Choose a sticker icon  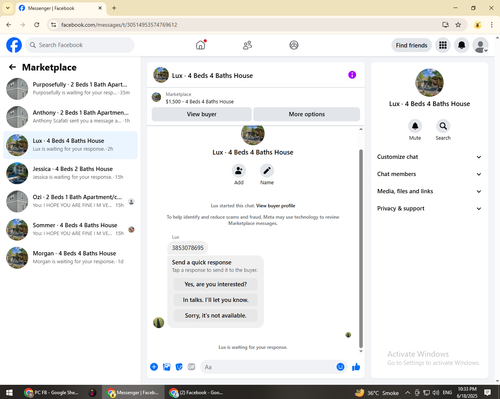179,367
